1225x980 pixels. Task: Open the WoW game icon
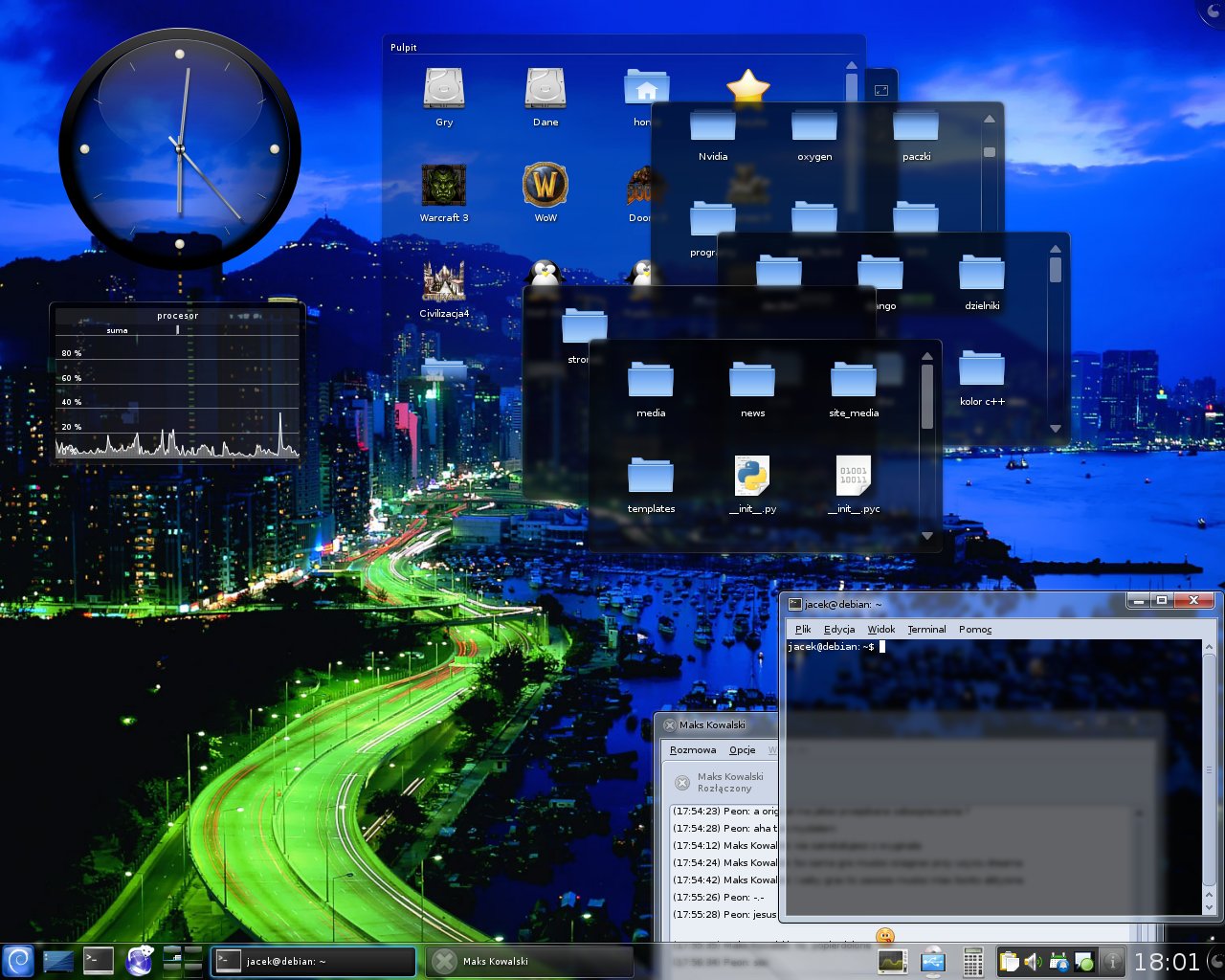tap(546, 187)
